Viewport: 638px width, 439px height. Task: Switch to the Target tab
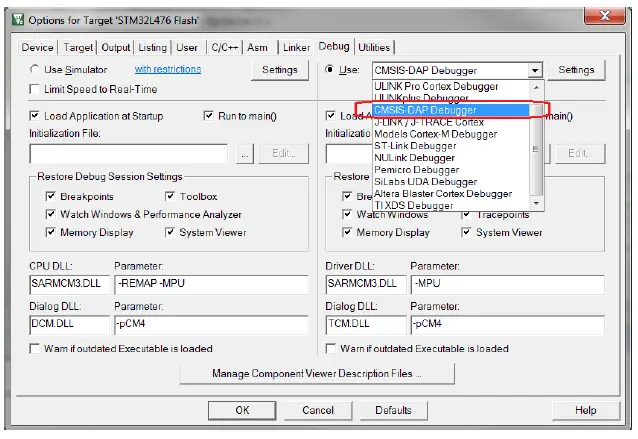78,48
